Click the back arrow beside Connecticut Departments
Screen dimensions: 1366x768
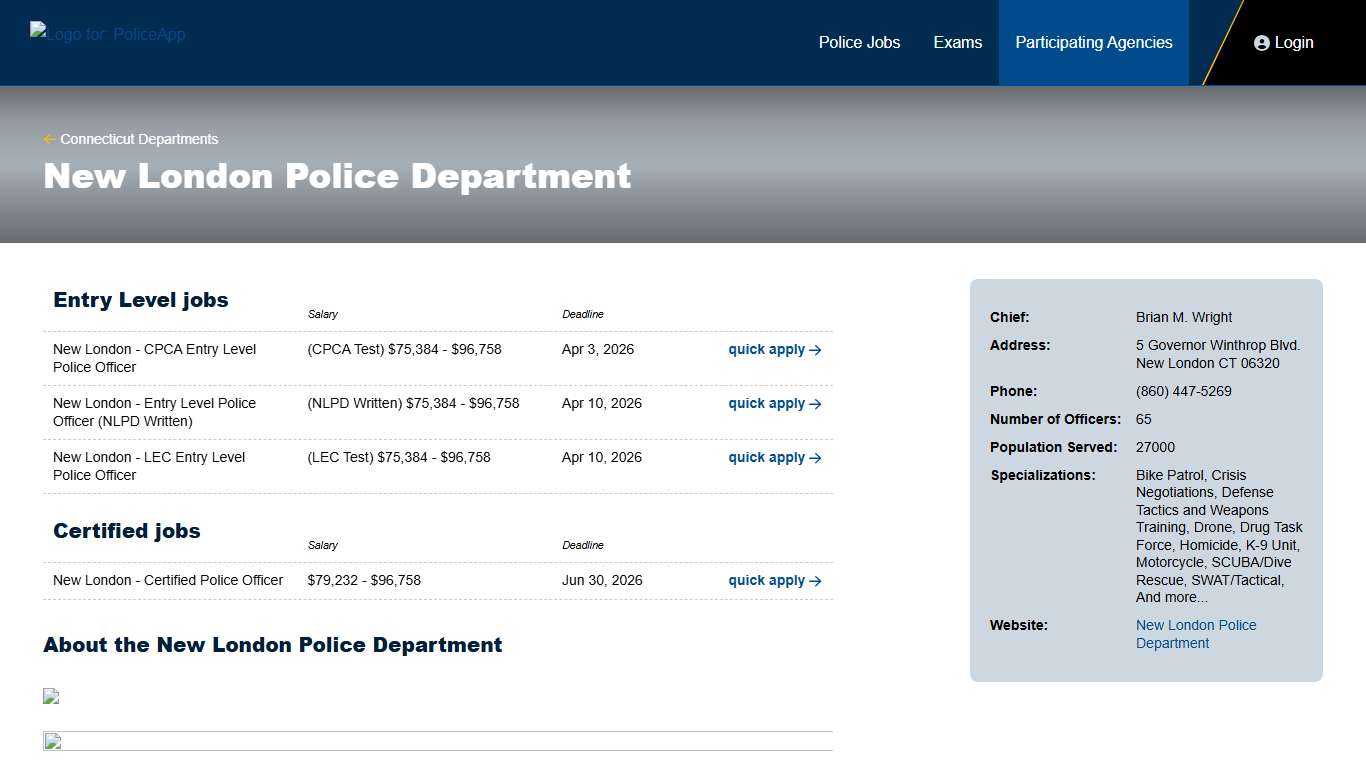click(48, 138)
